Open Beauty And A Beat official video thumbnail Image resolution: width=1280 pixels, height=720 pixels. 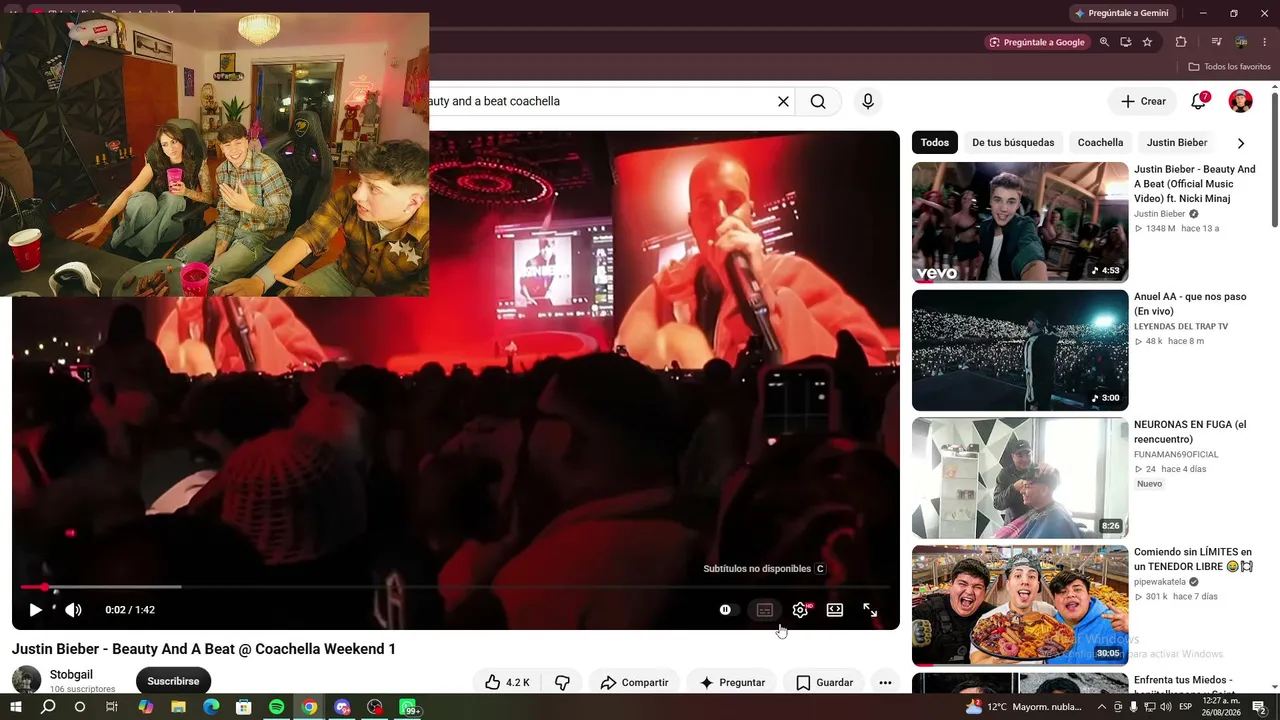pyautogui.click(x=1020, y=222)
